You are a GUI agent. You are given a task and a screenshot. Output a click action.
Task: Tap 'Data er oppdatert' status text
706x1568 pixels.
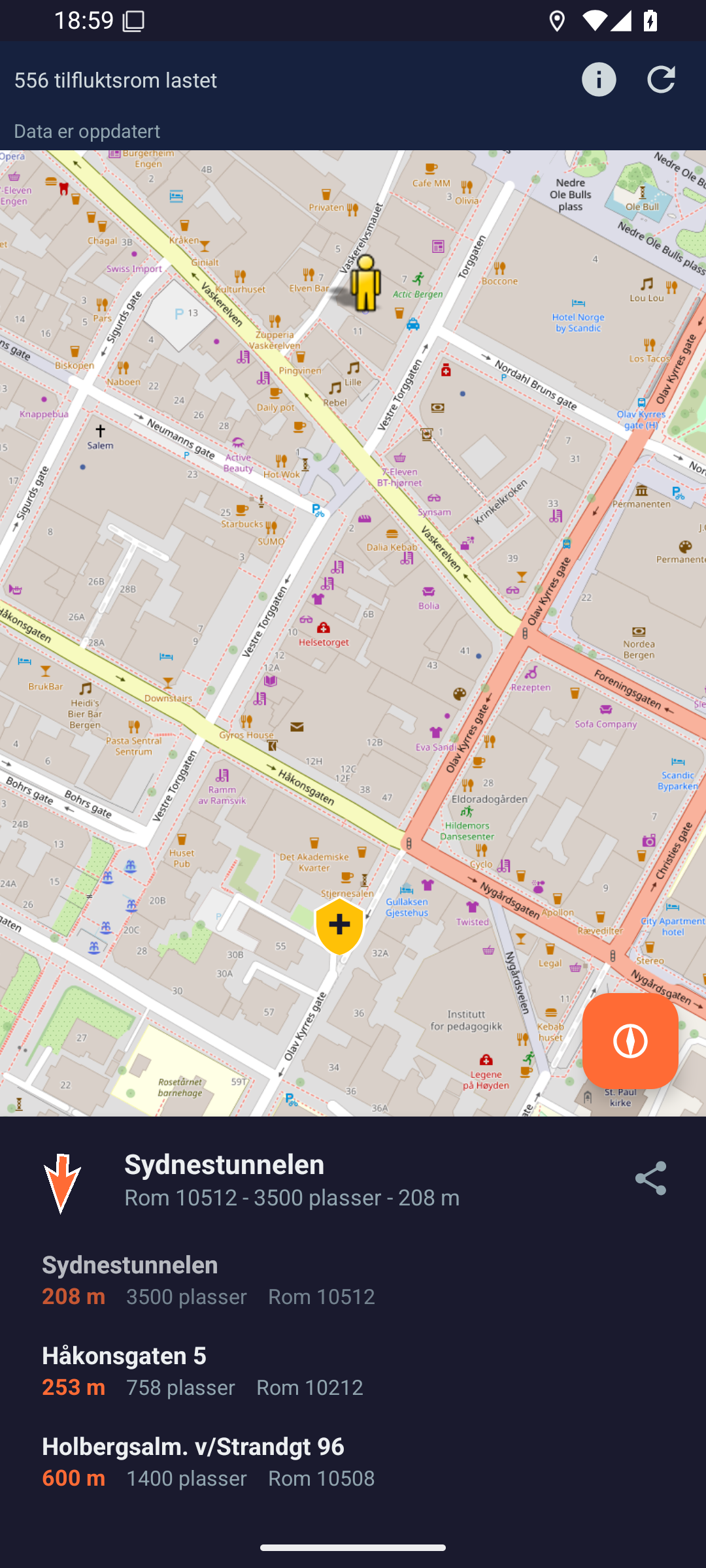[x=87, y=131]
